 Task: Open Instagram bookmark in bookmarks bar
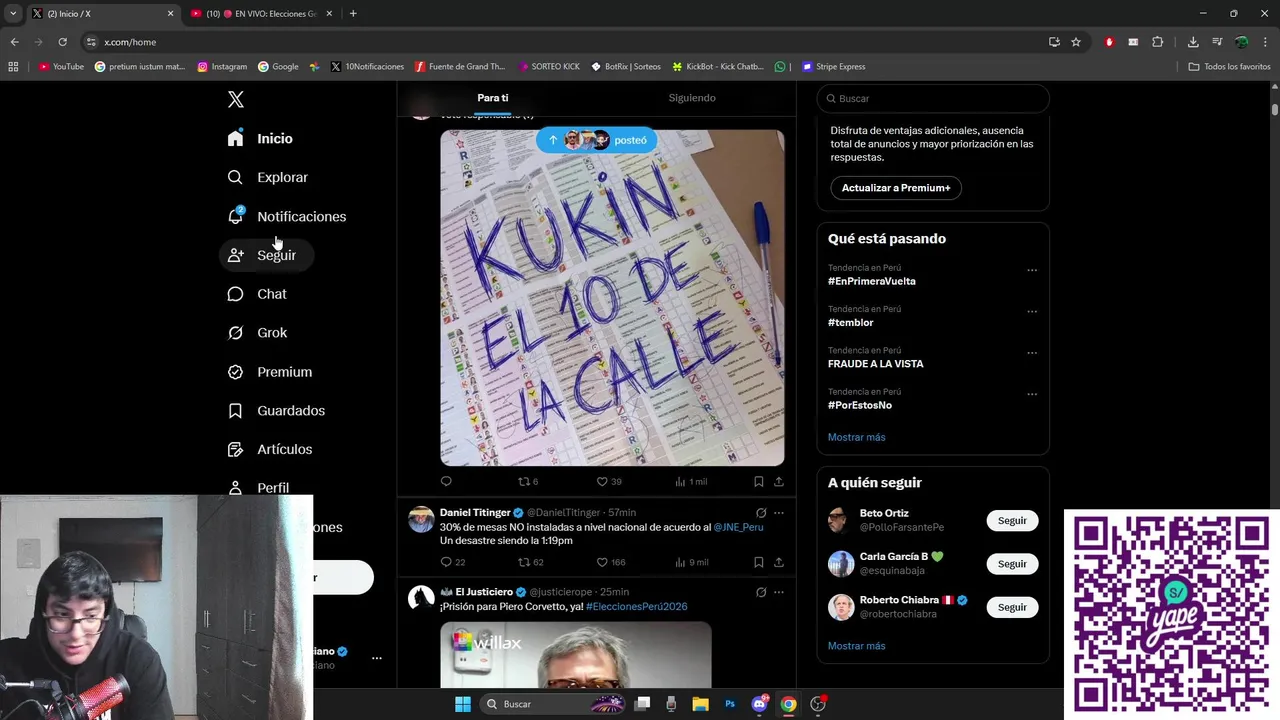tap(222, 67)
